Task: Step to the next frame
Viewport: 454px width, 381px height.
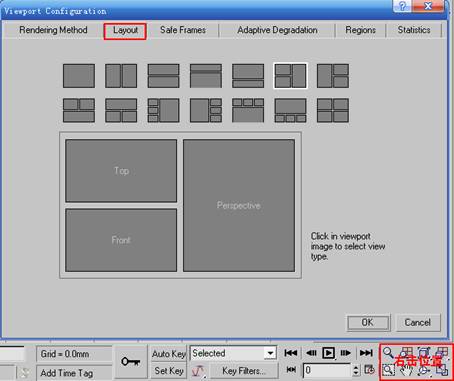Action: click(x=346, y=353)
